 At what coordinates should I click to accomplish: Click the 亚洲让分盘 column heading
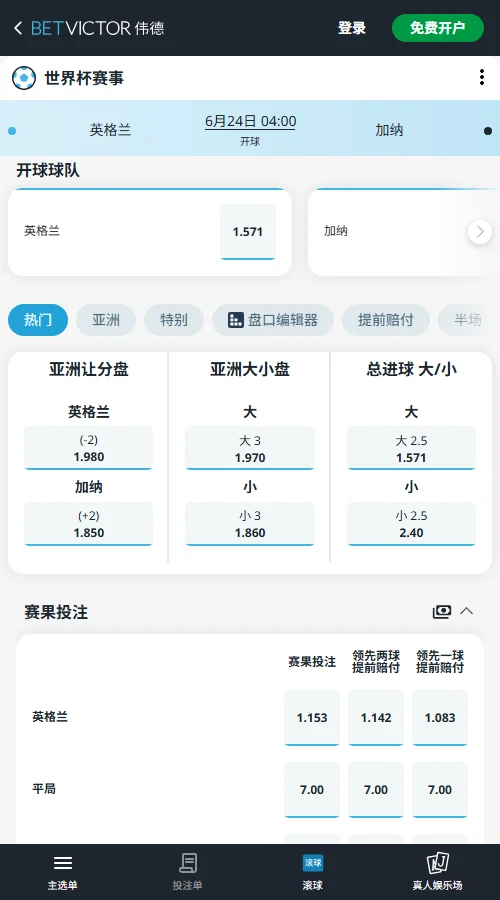point(88,370)
